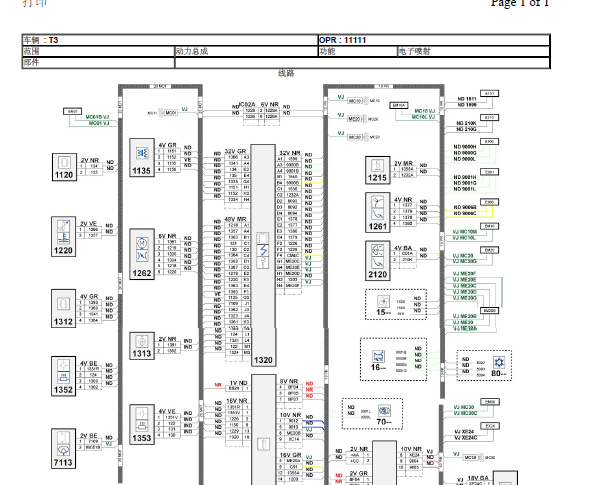
Task: Select the 1135 component symbol
Action: [142, 158]
